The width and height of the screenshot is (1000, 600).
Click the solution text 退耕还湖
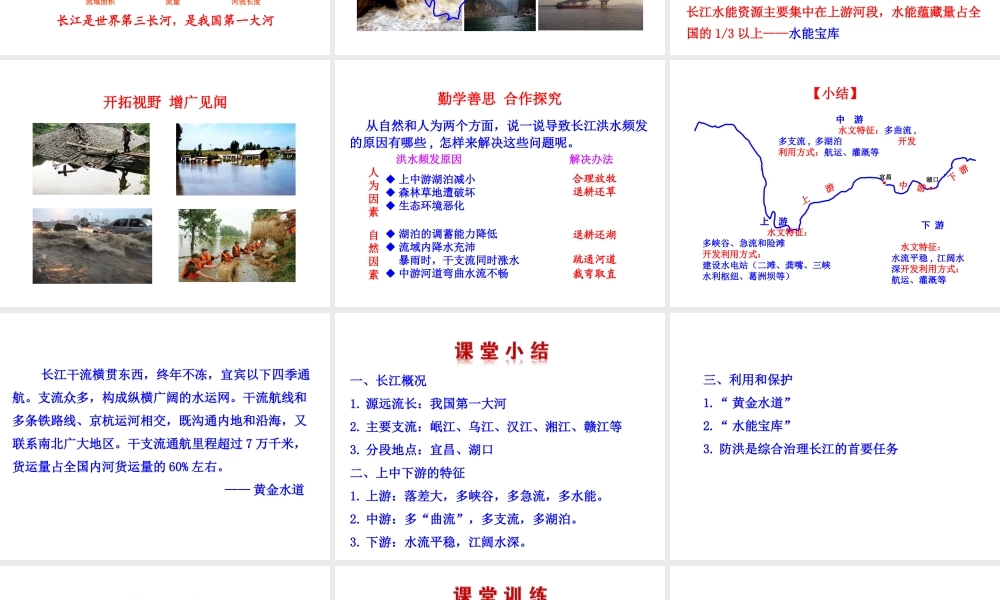tap(594, 235)
